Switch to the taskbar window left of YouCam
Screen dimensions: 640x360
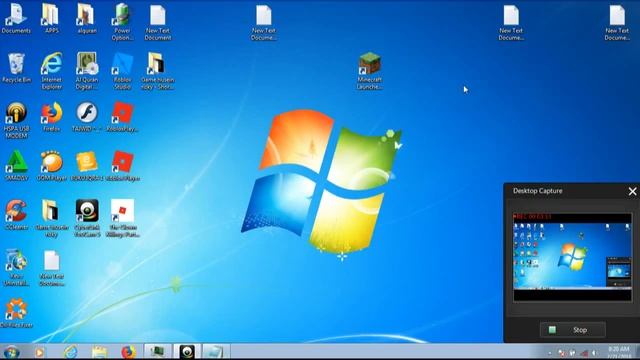click(x=158, y=352)
